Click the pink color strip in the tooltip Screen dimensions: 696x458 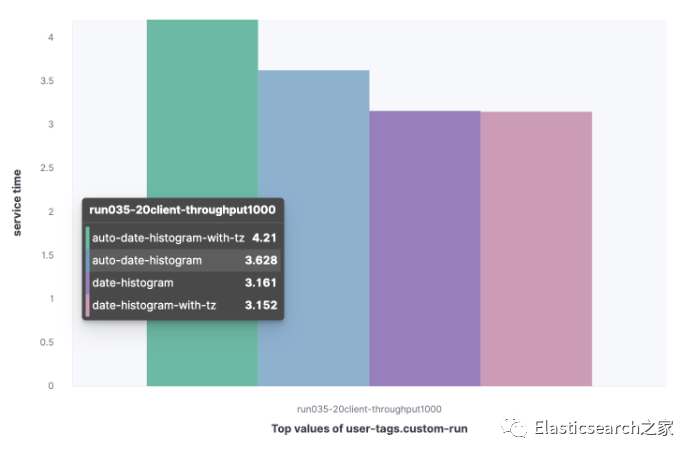pos(87,306)
